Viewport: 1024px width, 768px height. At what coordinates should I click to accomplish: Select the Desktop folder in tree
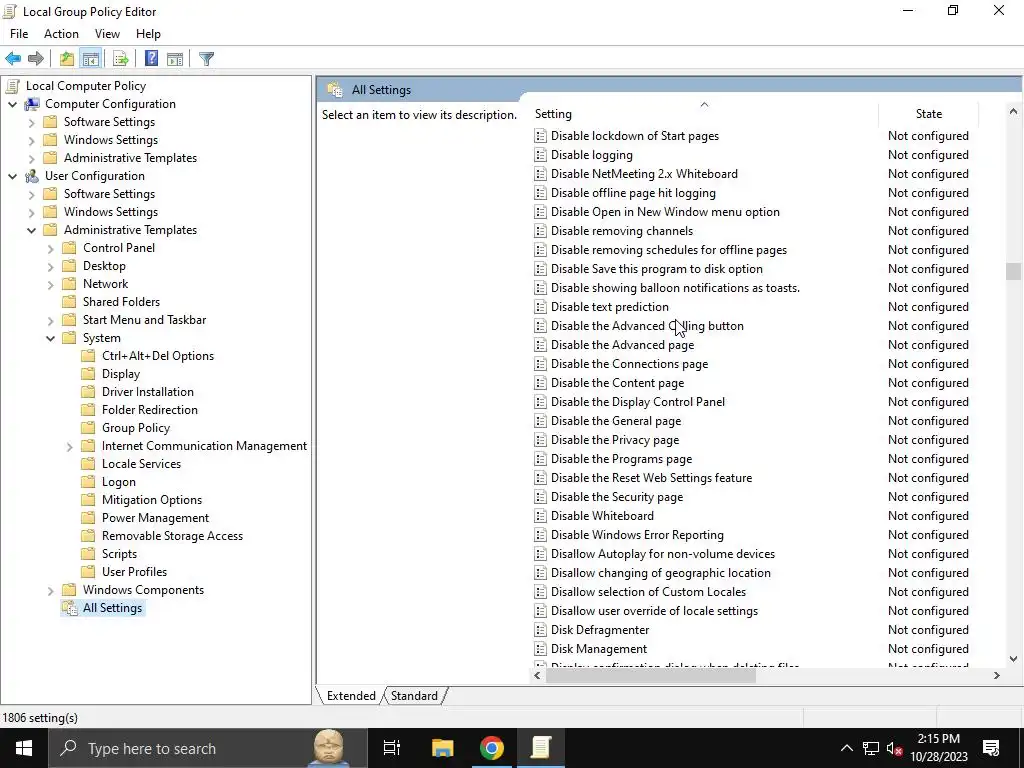(x=104, y=266)
